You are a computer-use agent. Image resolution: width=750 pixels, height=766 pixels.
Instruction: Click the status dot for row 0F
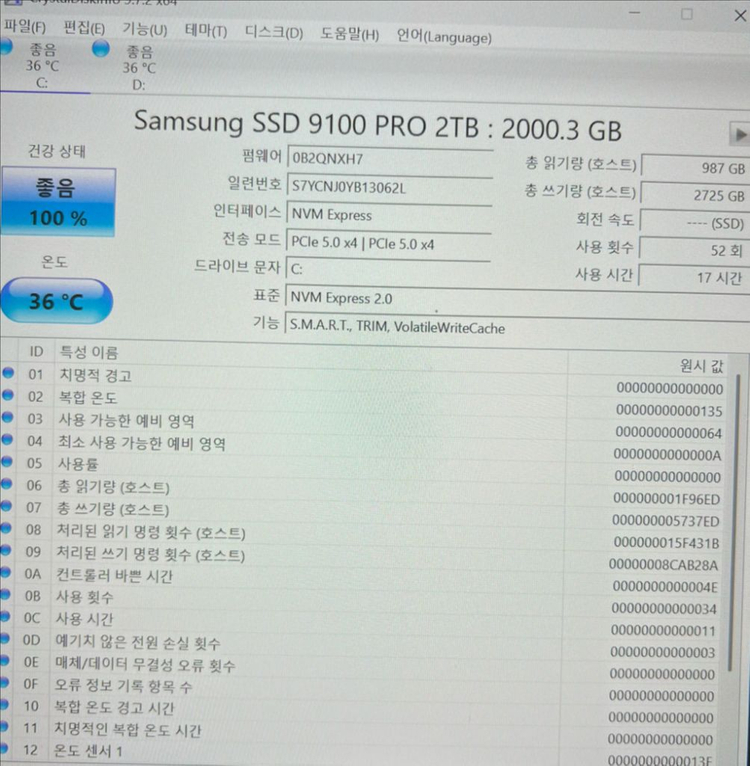3,682
